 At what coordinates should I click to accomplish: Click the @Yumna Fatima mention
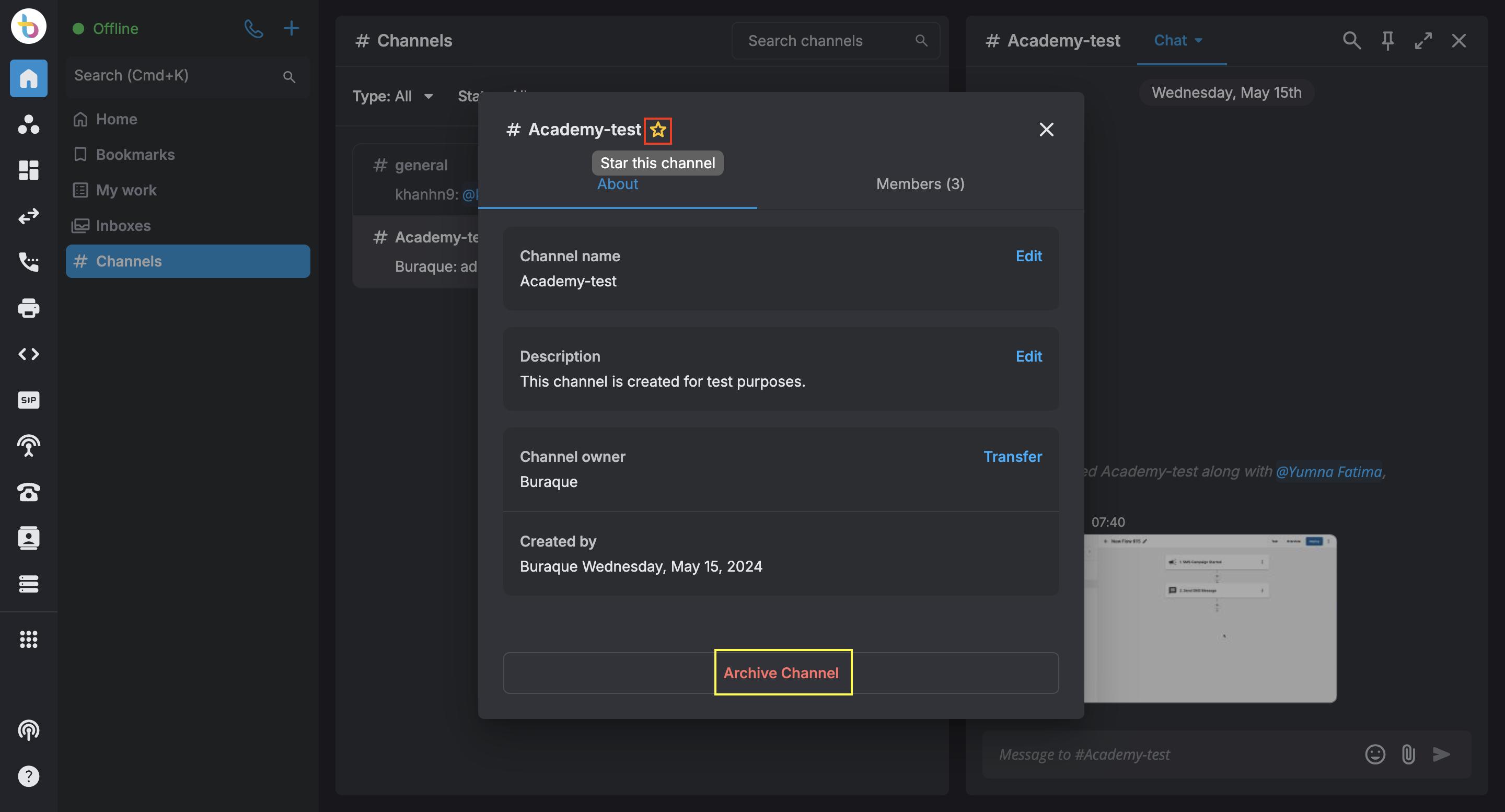(1328, 471)
